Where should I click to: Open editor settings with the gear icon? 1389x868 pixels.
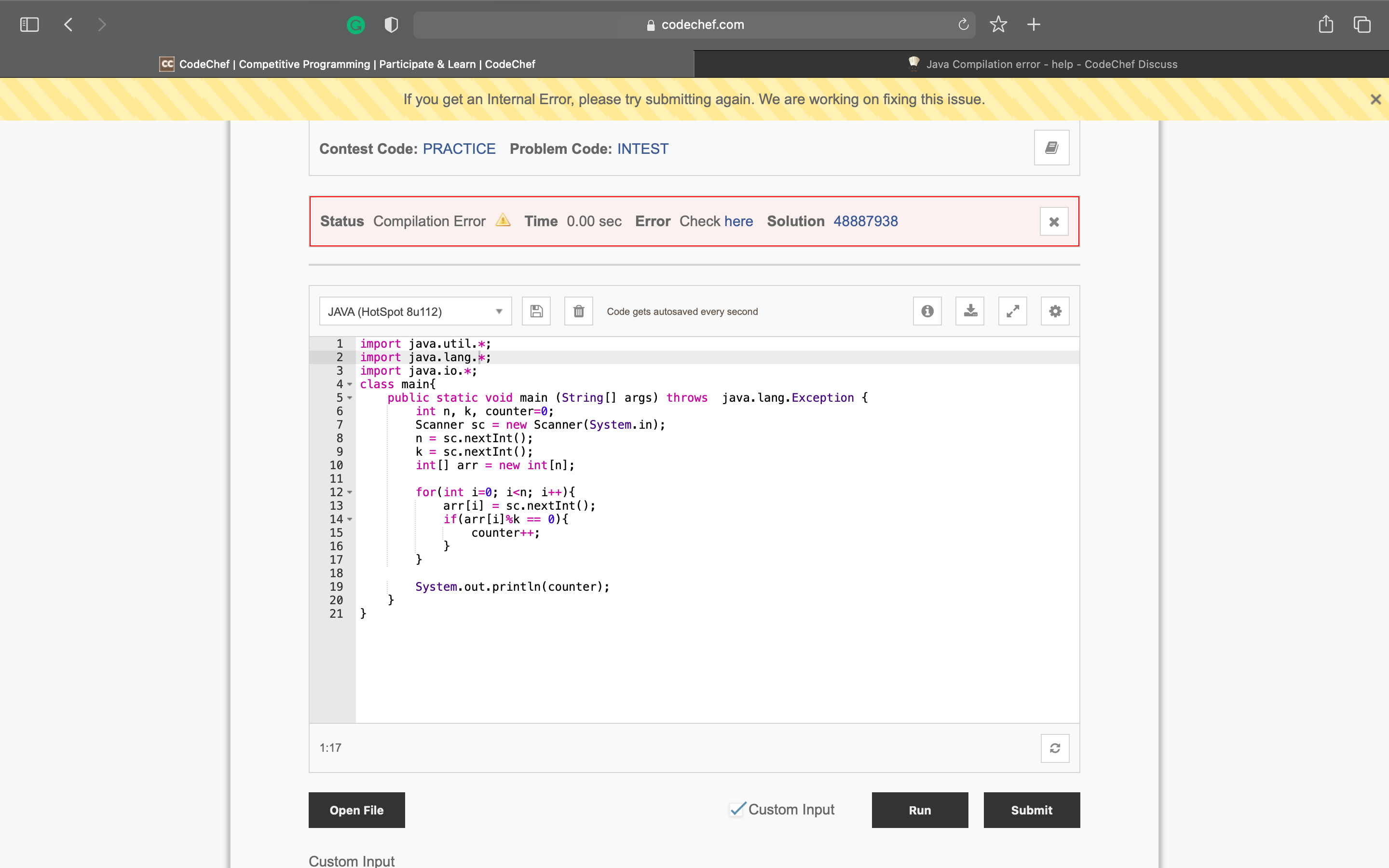point(1054,311)
